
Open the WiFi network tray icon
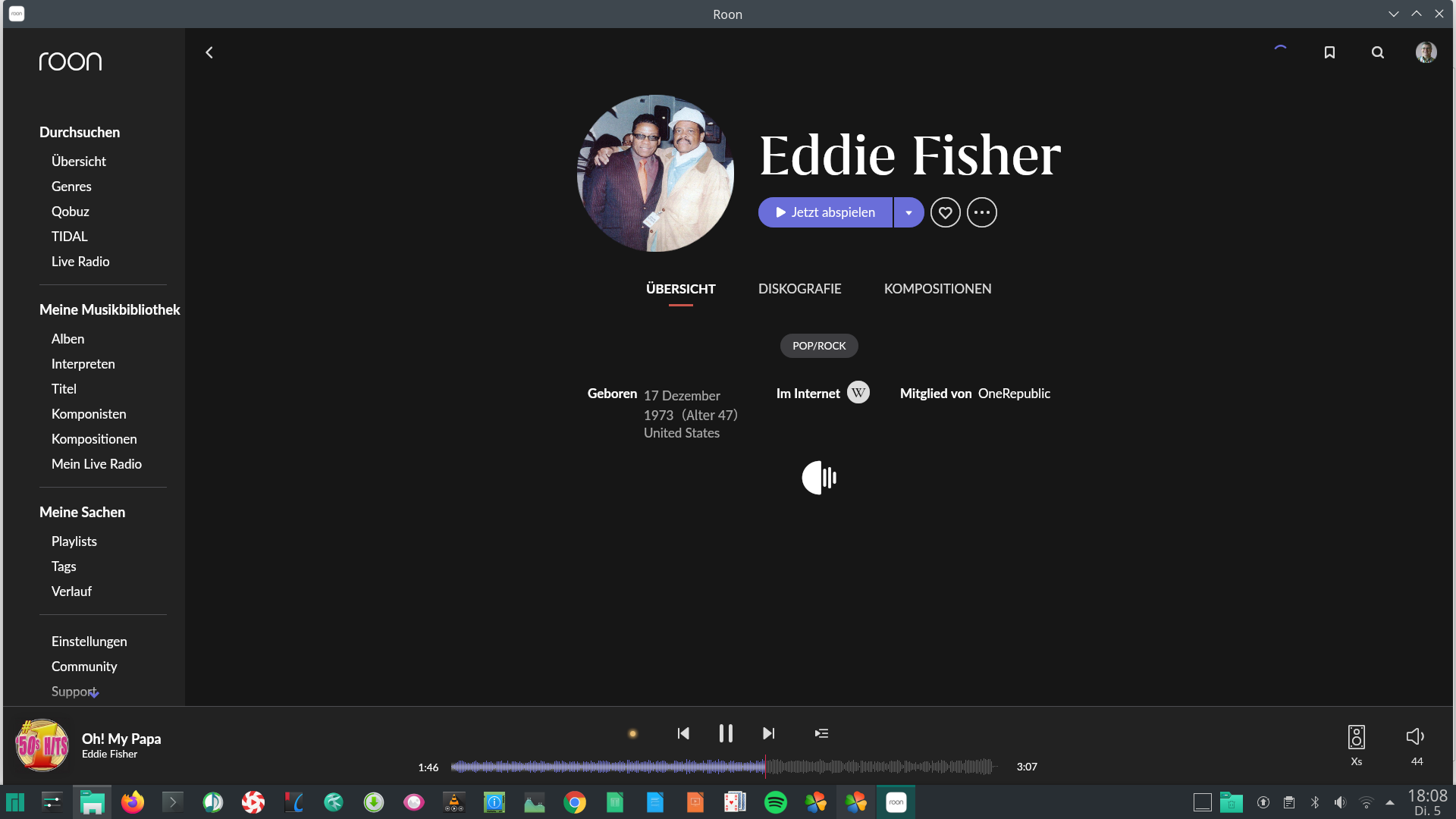(1366, 802)
